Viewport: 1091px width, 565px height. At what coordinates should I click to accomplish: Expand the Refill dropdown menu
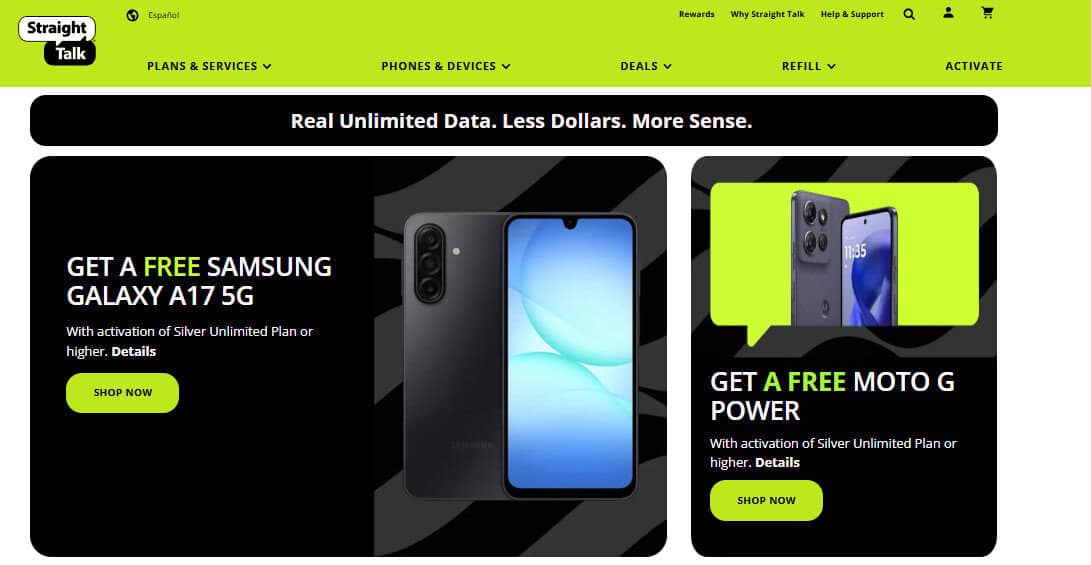click(809, 66)
